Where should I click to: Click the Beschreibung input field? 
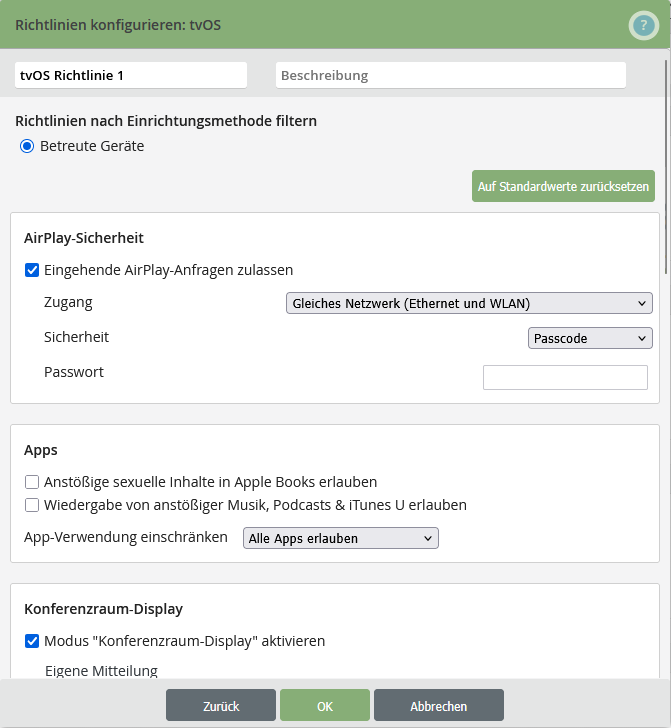coord(450,75)
